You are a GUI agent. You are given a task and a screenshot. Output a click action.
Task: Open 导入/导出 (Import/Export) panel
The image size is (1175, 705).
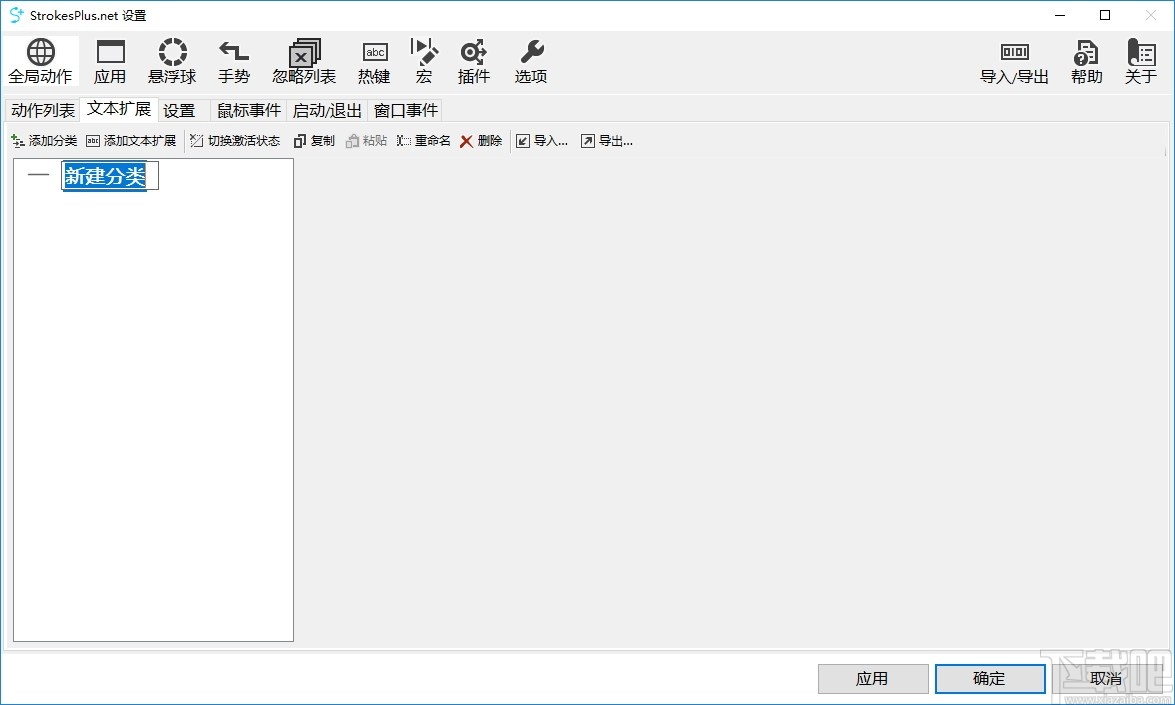(x=1014, y=60)
